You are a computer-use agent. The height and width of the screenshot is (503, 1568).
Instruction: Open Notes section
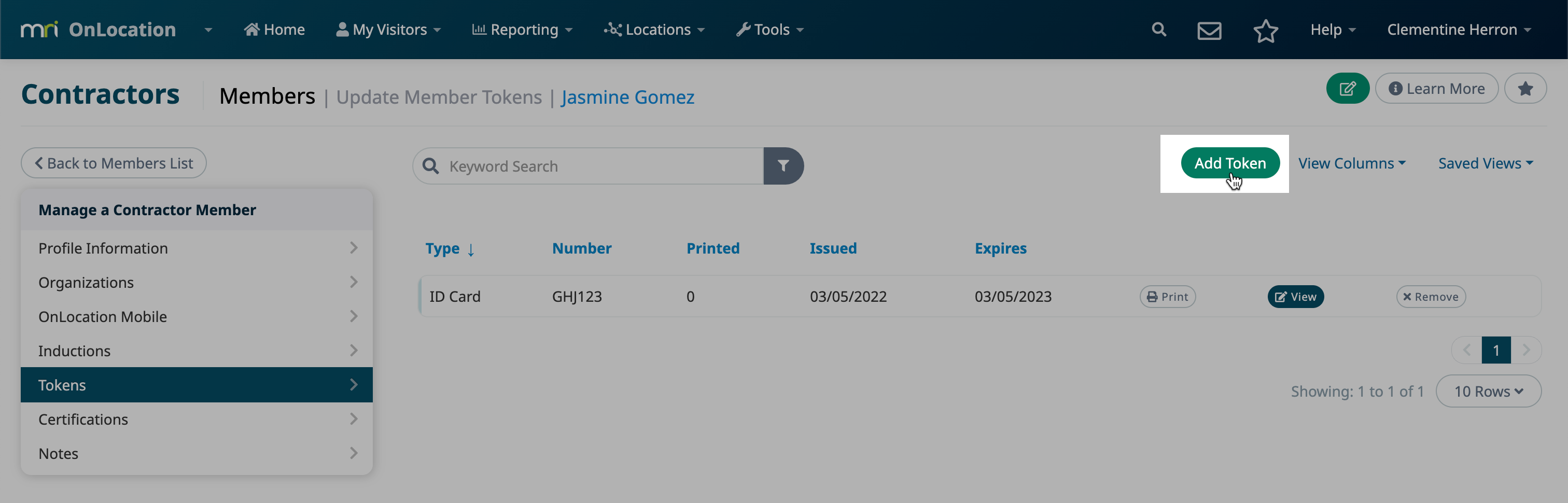[197, 453]
